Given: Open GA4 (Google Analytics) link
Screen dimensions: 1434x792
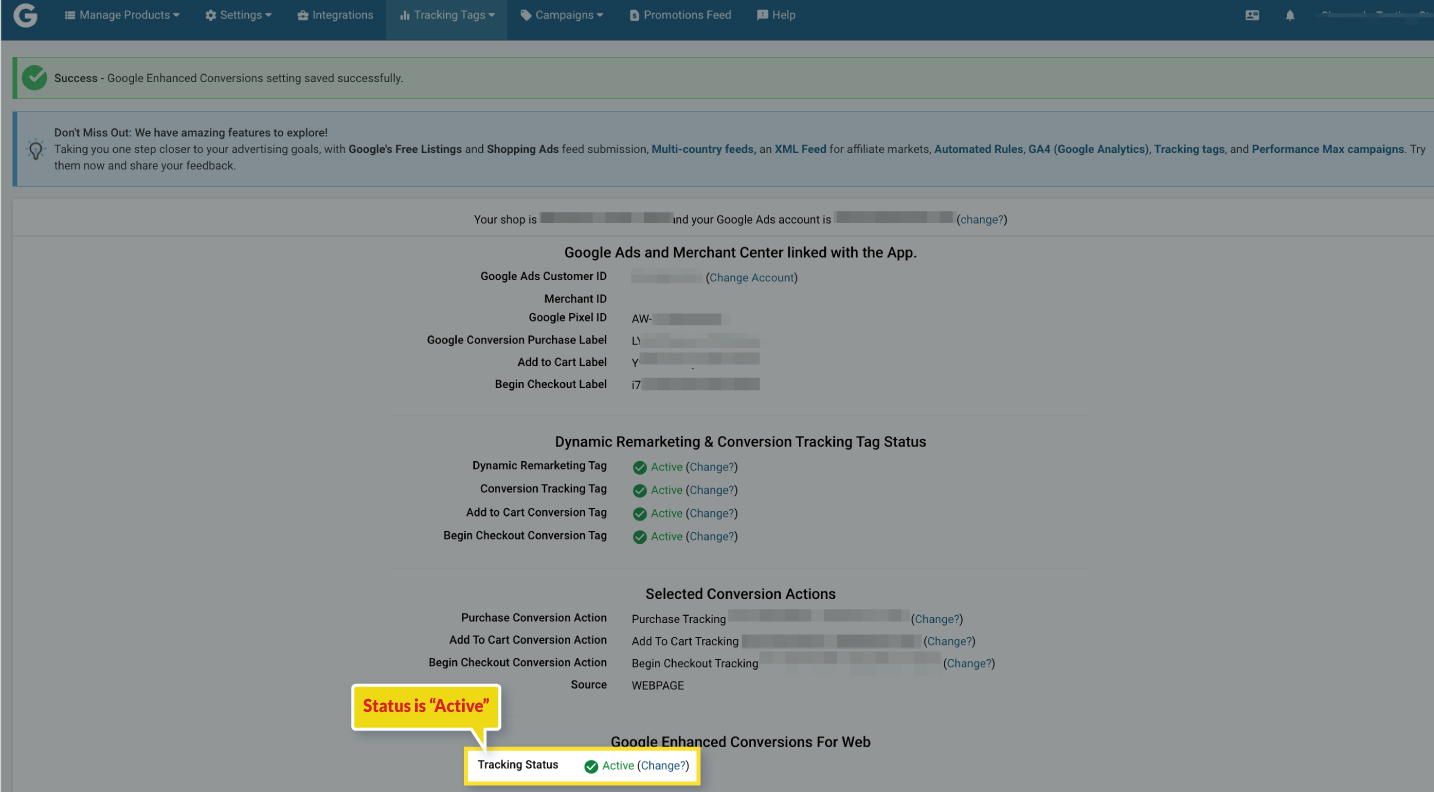Looking at the screenshot, I should point(1088,149).
